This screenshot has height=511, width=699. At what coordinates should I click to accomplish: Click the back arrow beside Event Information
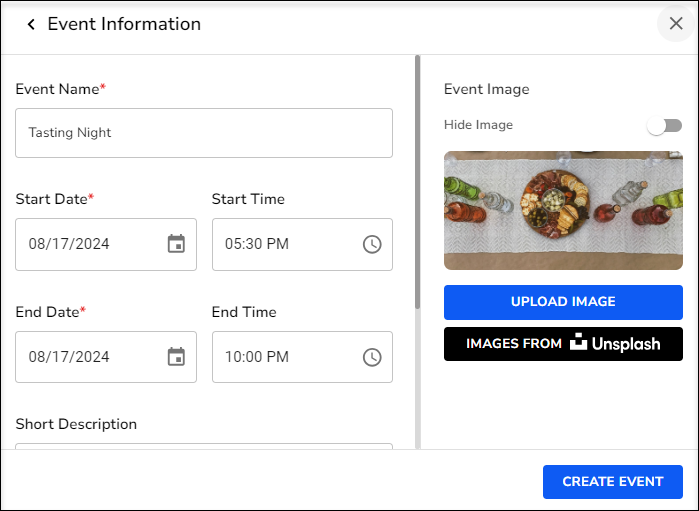(x=31, y=24)
